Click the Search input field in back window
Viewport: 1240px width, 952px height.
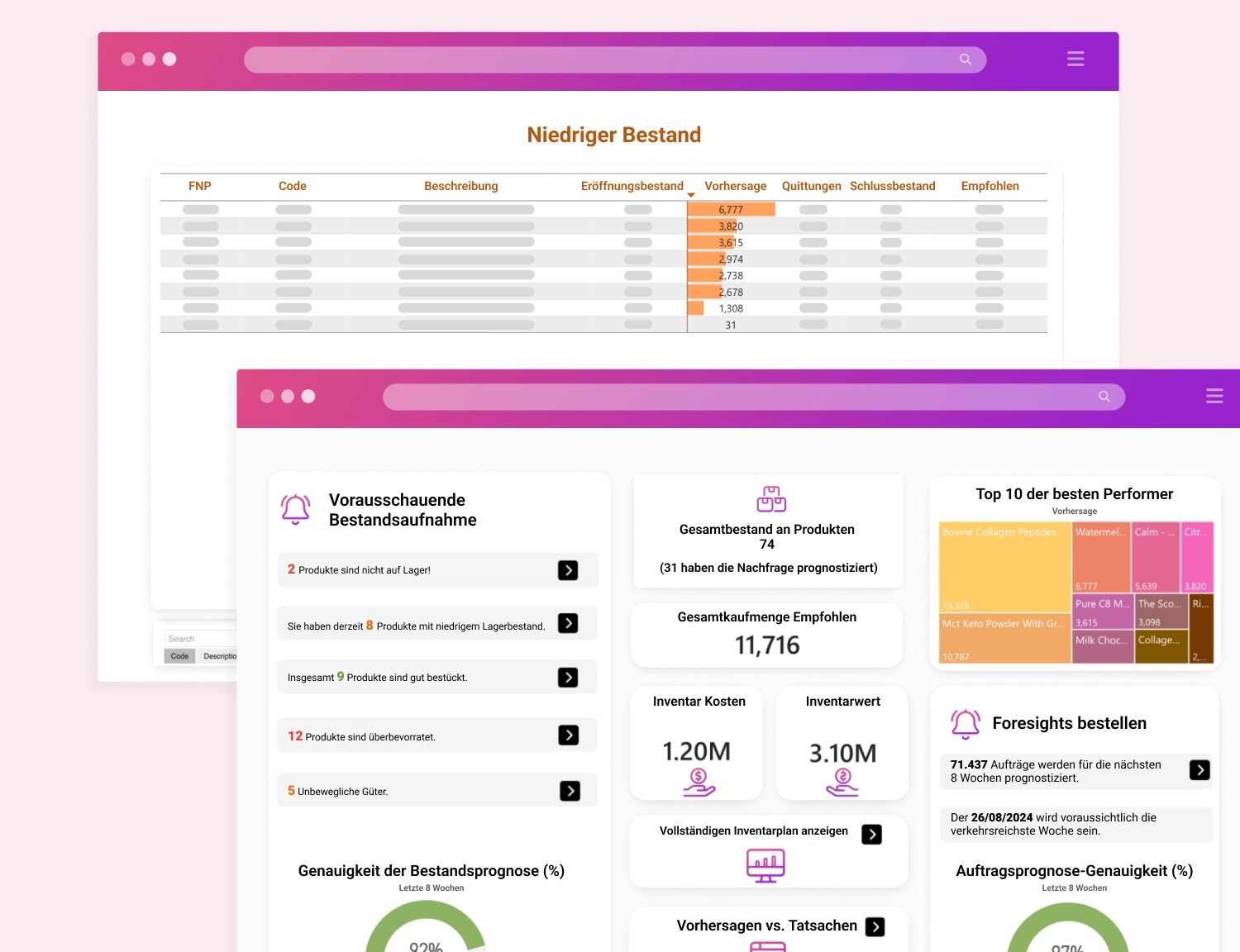200,639
